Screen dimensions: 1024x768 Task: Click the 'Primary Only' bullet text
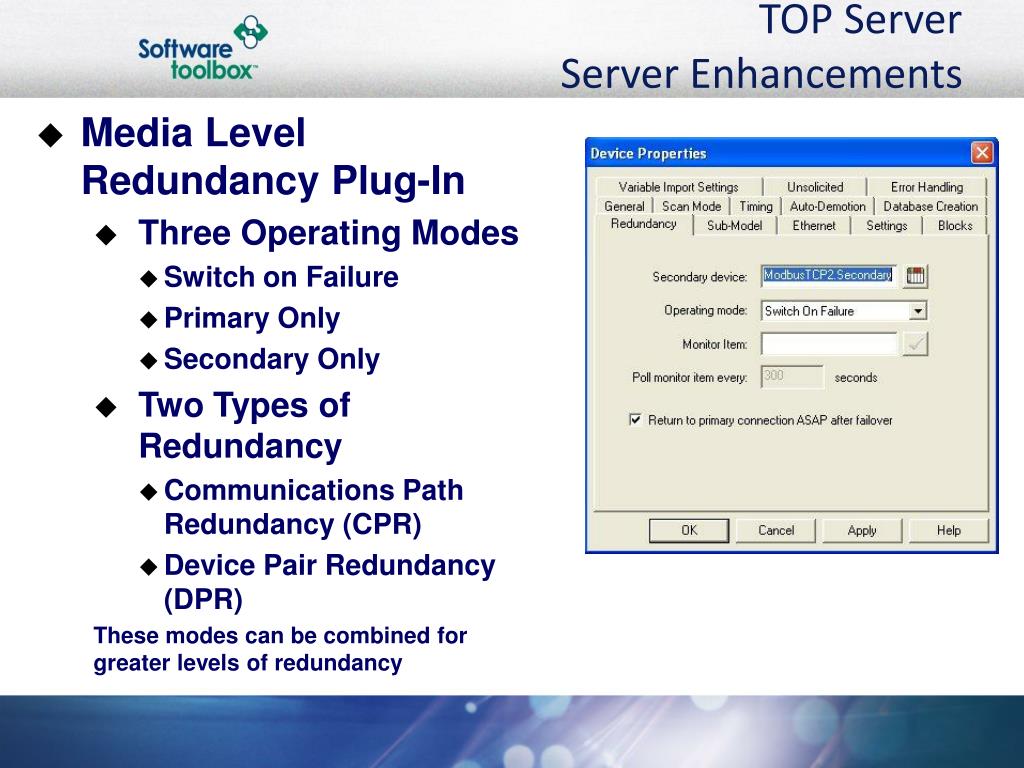pyautogui.click(x=252, y=319)
